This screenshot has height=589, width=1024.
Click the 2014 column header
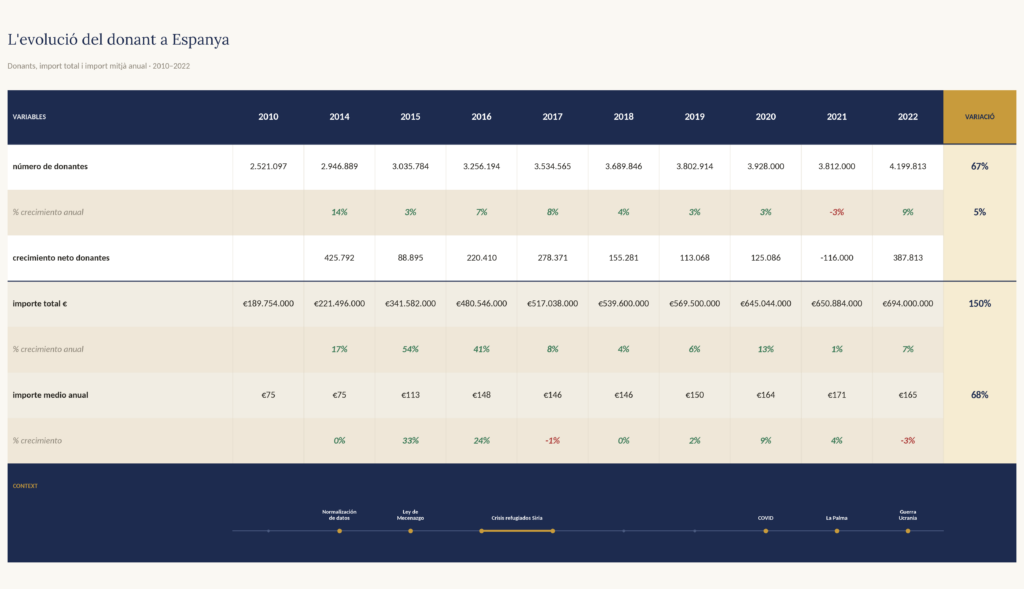tap(340, 117)
